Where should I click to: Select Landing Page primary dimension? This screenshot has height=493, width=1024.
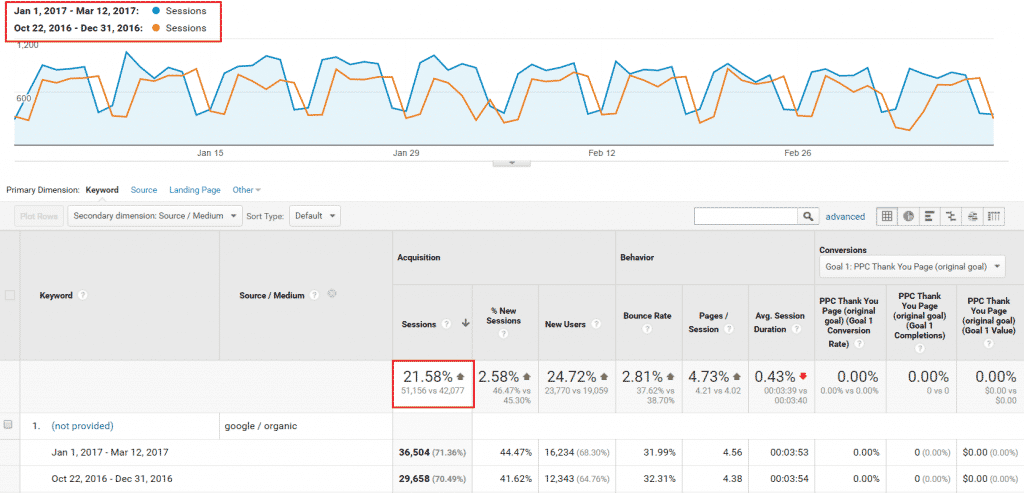click(x=195, y=190)
